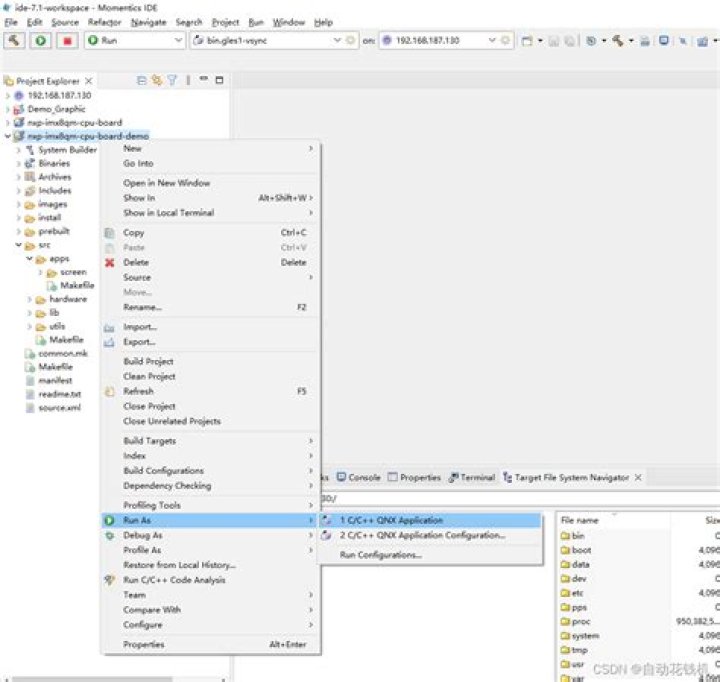Open the launch mode dropdown showing Run
The image size is (720, 682).
tap(135, 40)
